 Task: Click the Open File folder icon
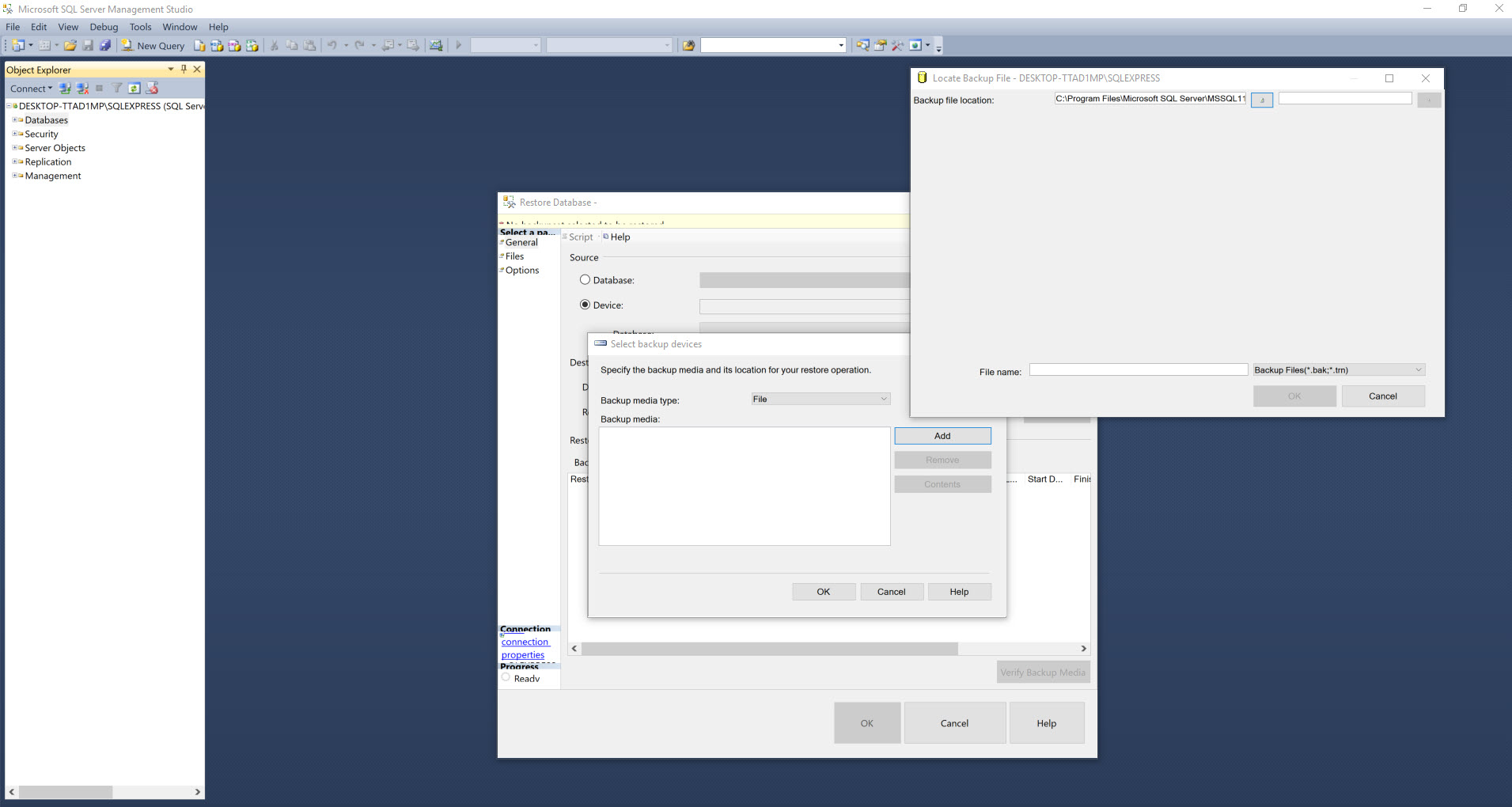[x=70, y=46]
